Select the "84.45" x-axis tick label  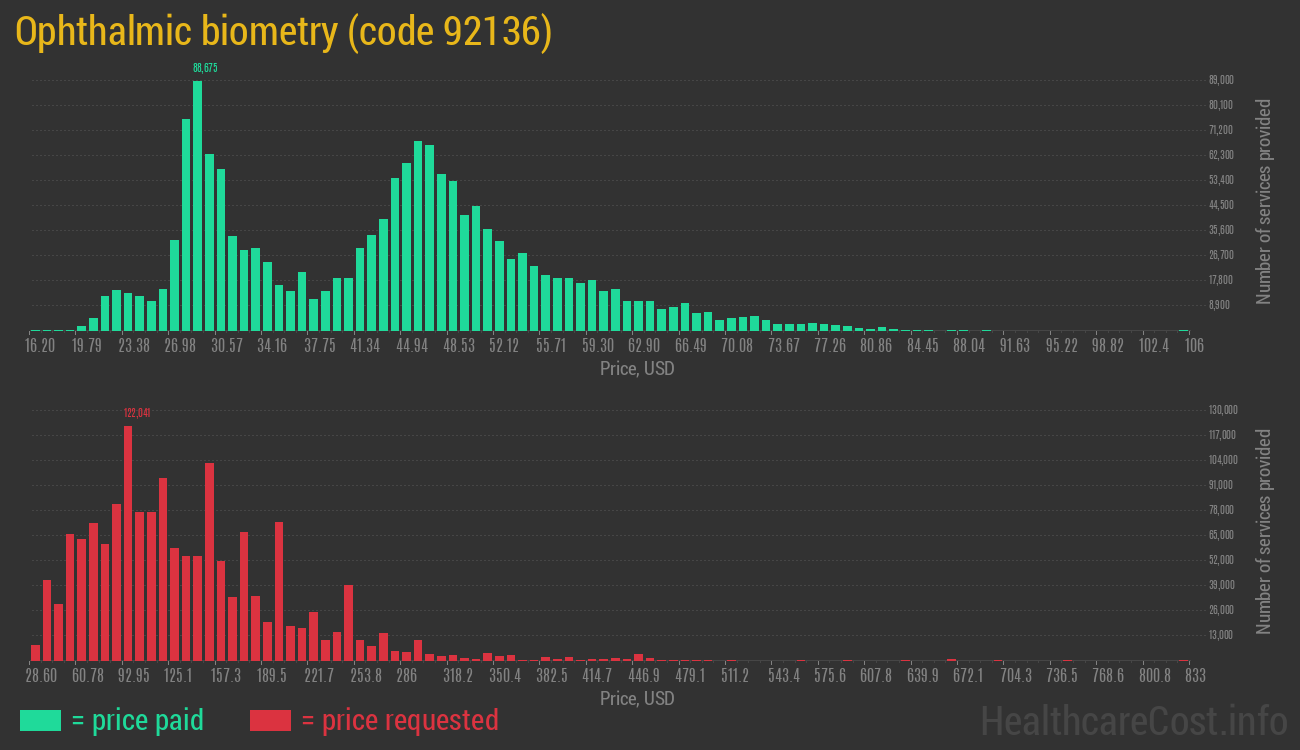tap(923, 345)
